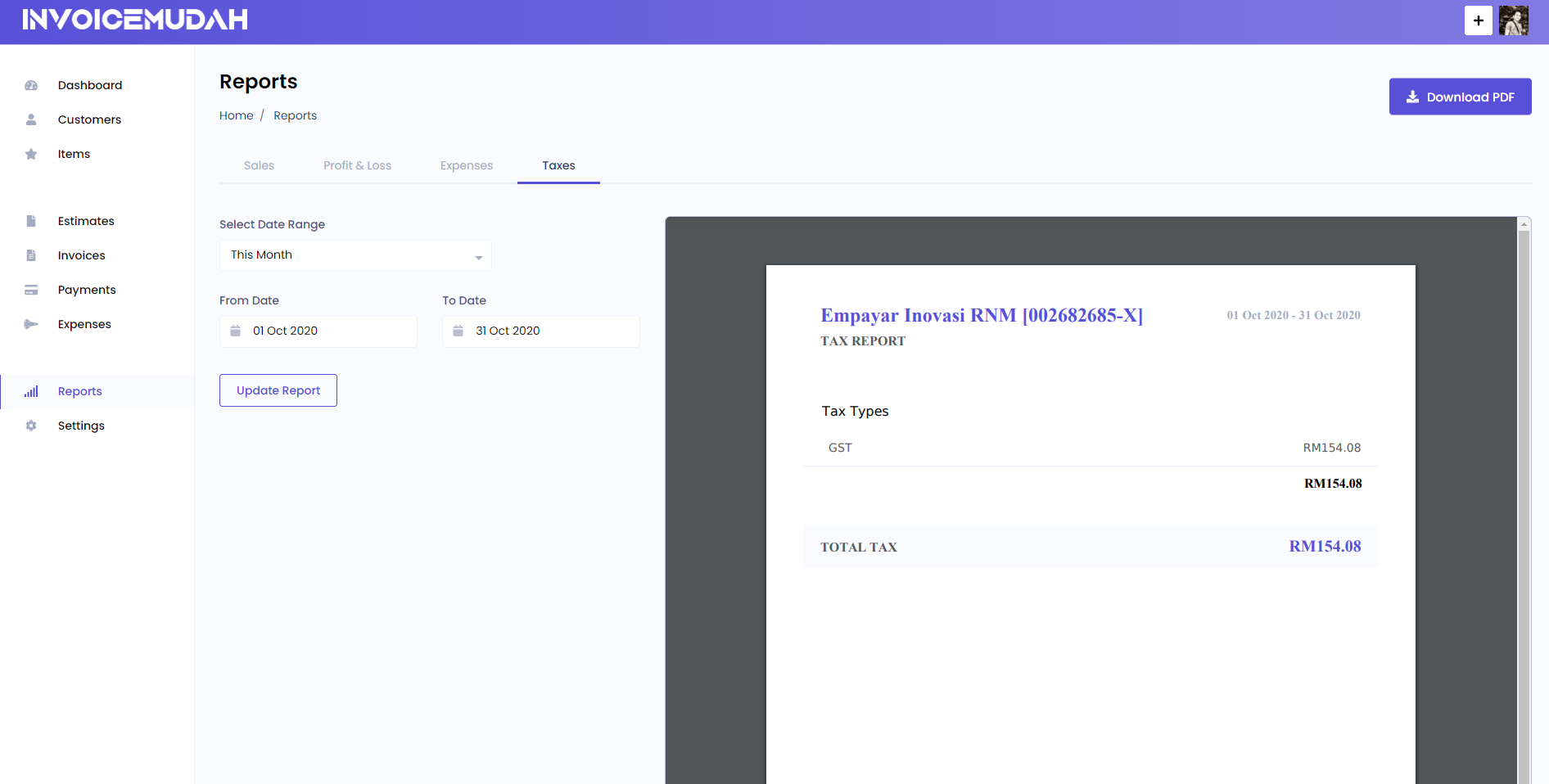
Task: Click the Update Report button
Action: coord(278,390)
